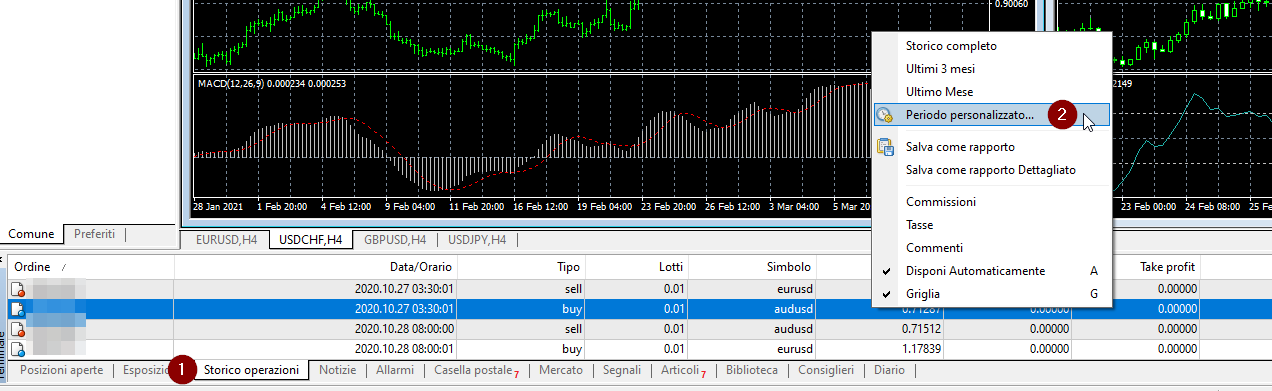Open the Biblioteca tab

[x=752, y=370]
